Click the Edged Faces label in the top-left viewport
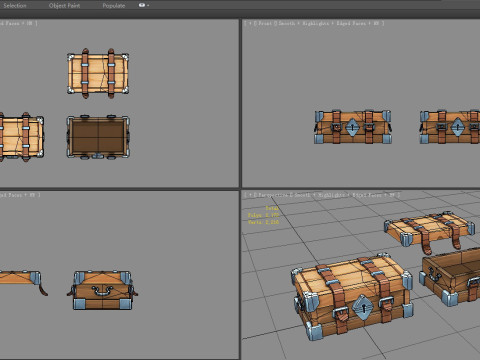The image size is (480, 360). click(x=10, y=23)
